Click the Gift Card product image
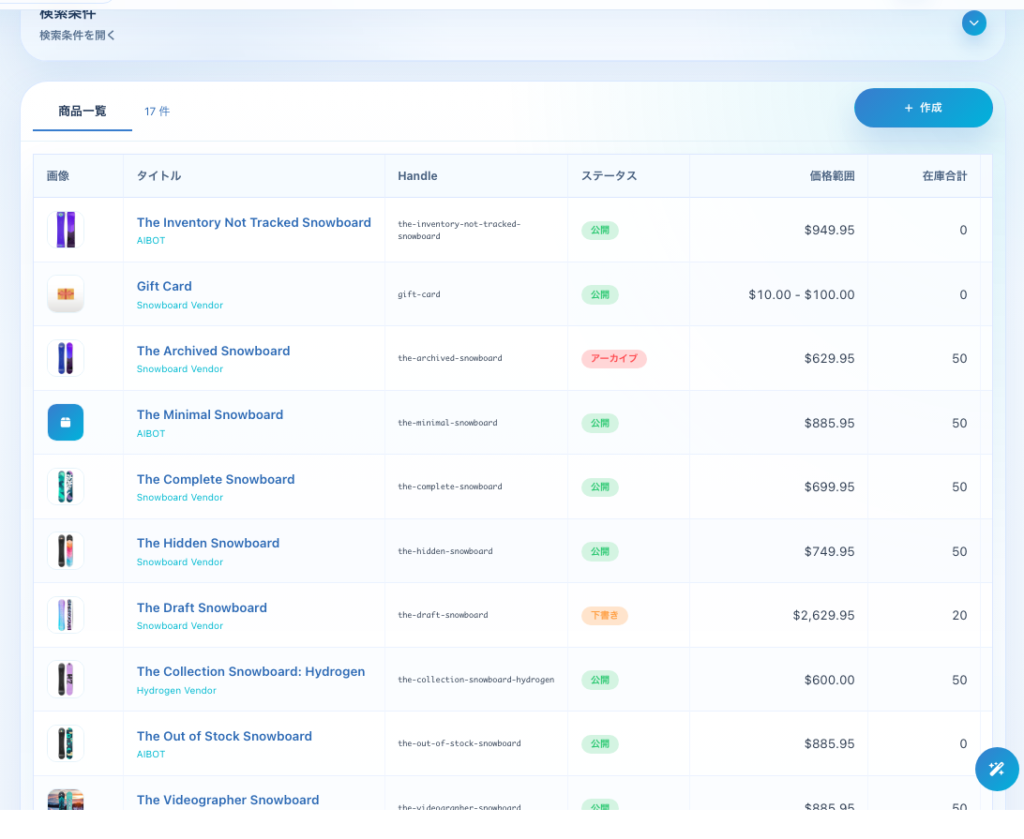This screenshot has height=839, width=1024. click(x=65, y=294)
